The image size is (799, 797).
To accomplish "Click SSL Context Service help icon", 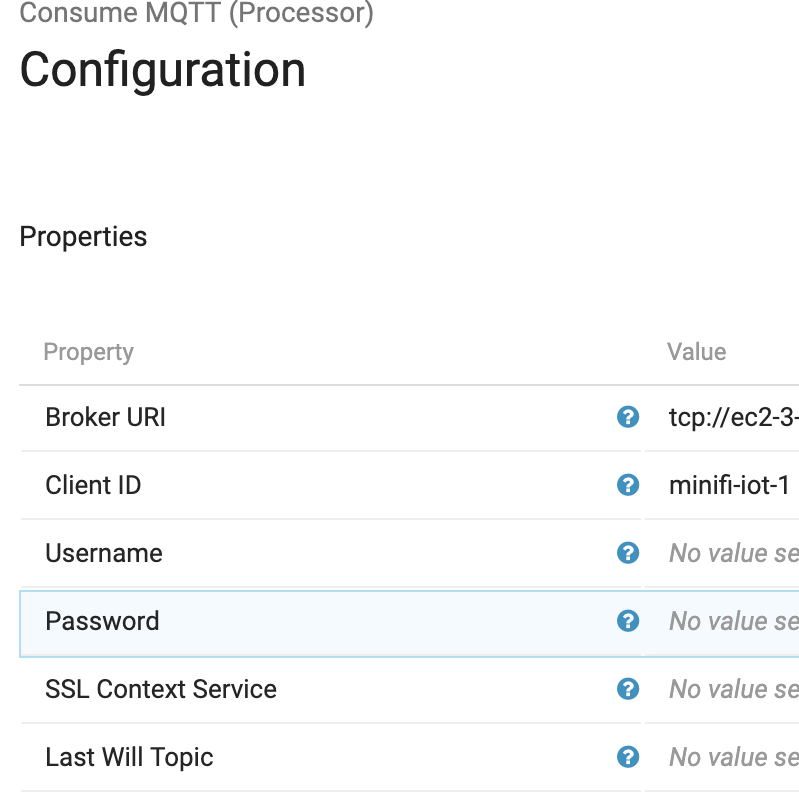I will 628,689.
